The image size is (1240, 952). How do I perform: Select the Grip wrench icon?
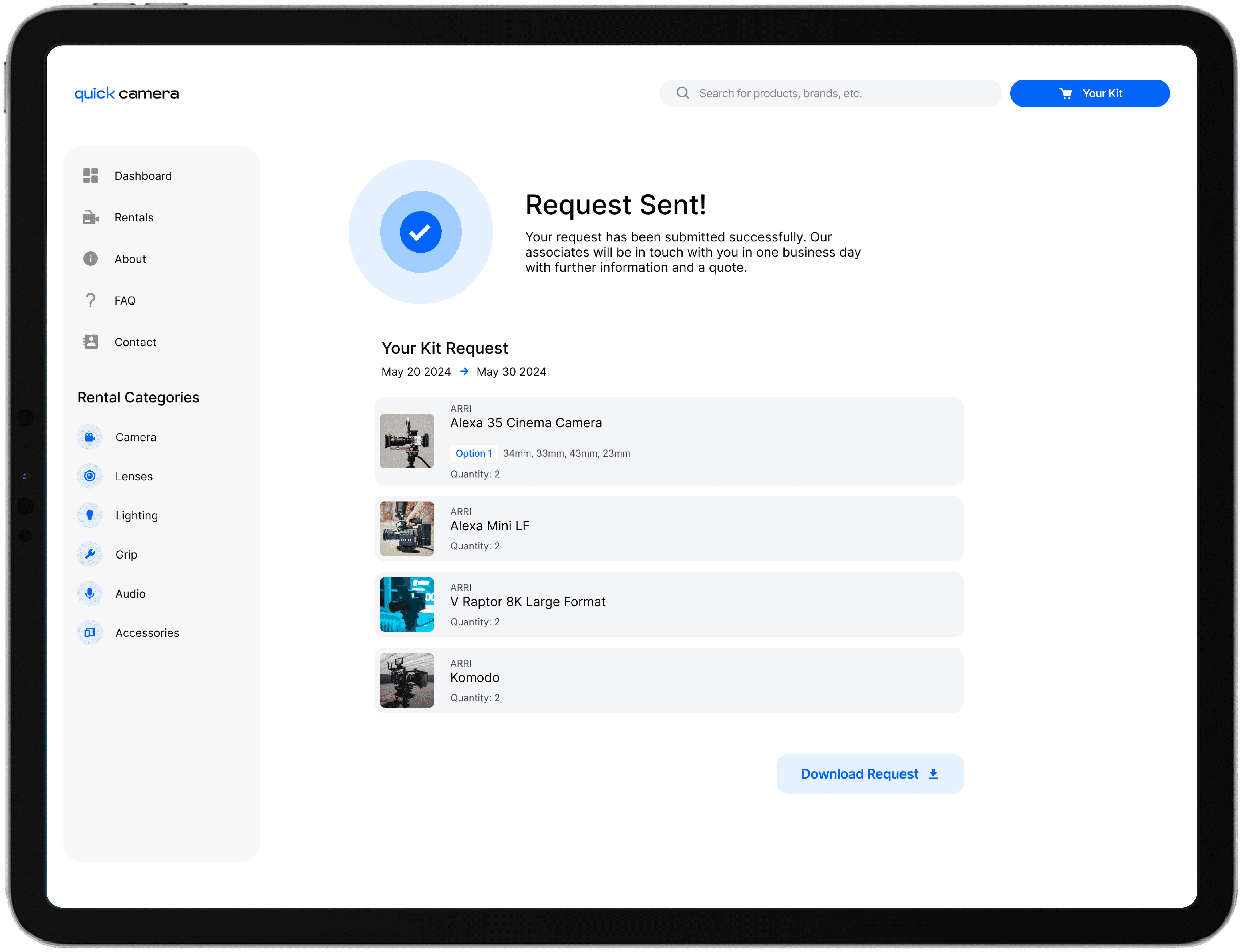pos(90,554)
